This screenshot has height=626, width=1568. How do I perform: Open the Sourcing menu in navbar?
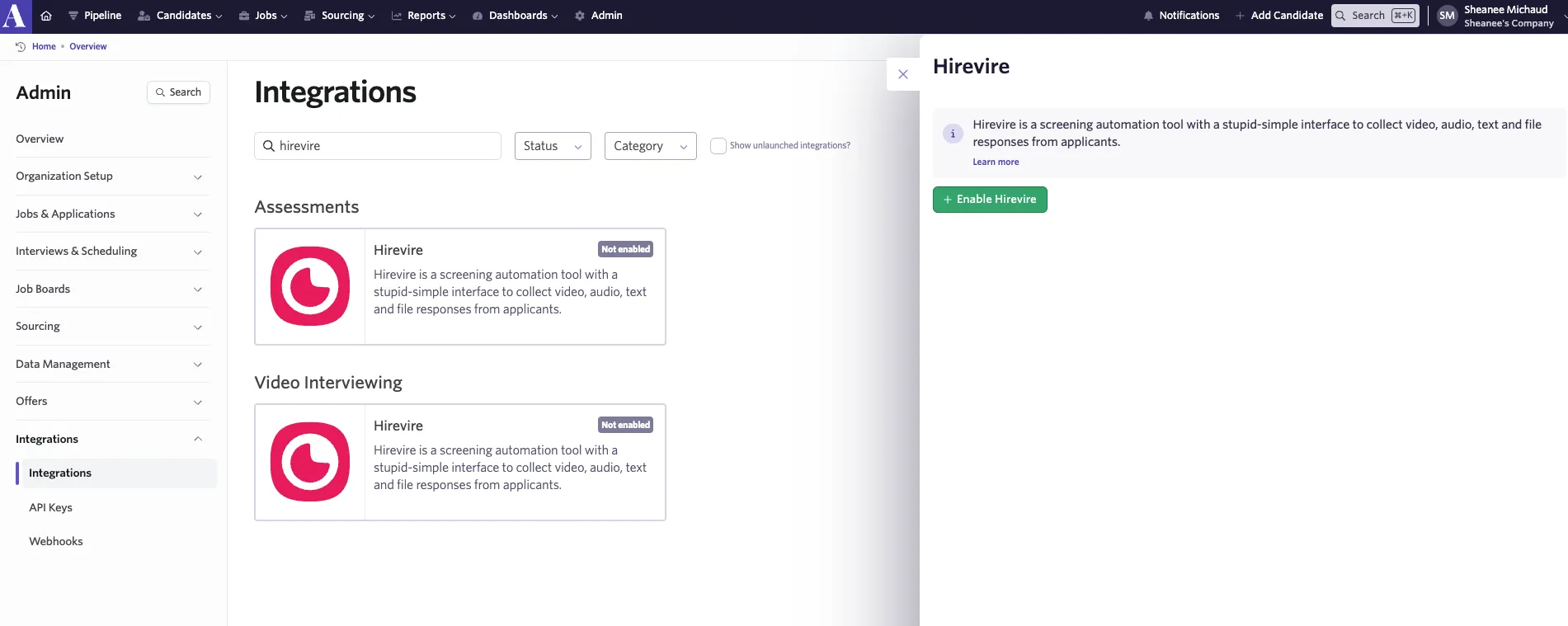point(340,16)
